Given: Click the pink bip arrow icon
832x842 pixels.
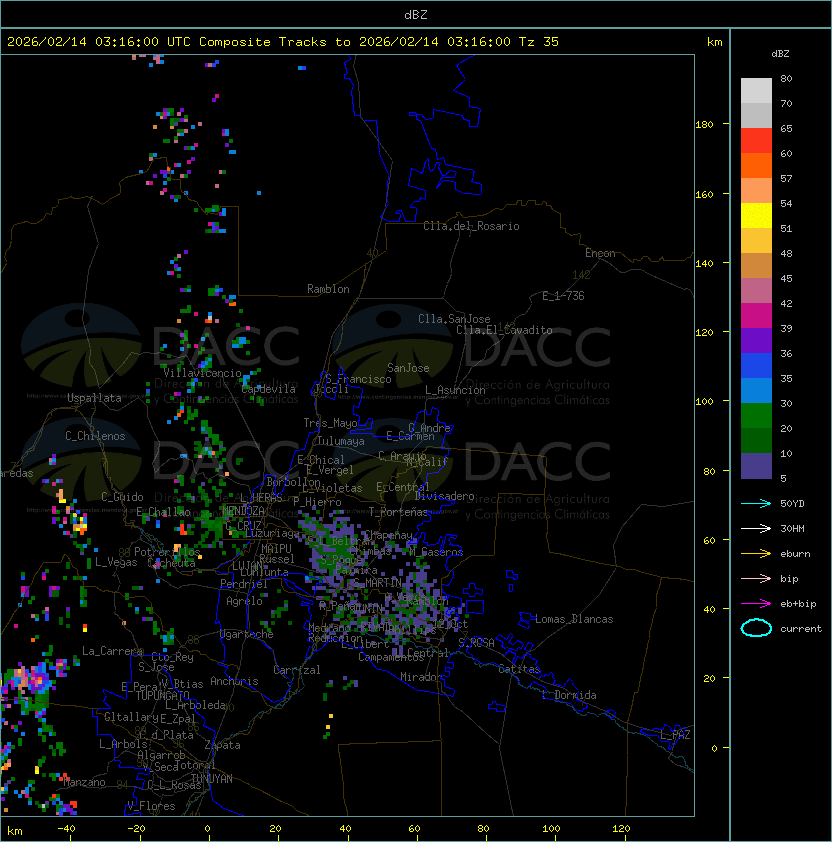Looking at the screenshot, I should tap(756, 578).
